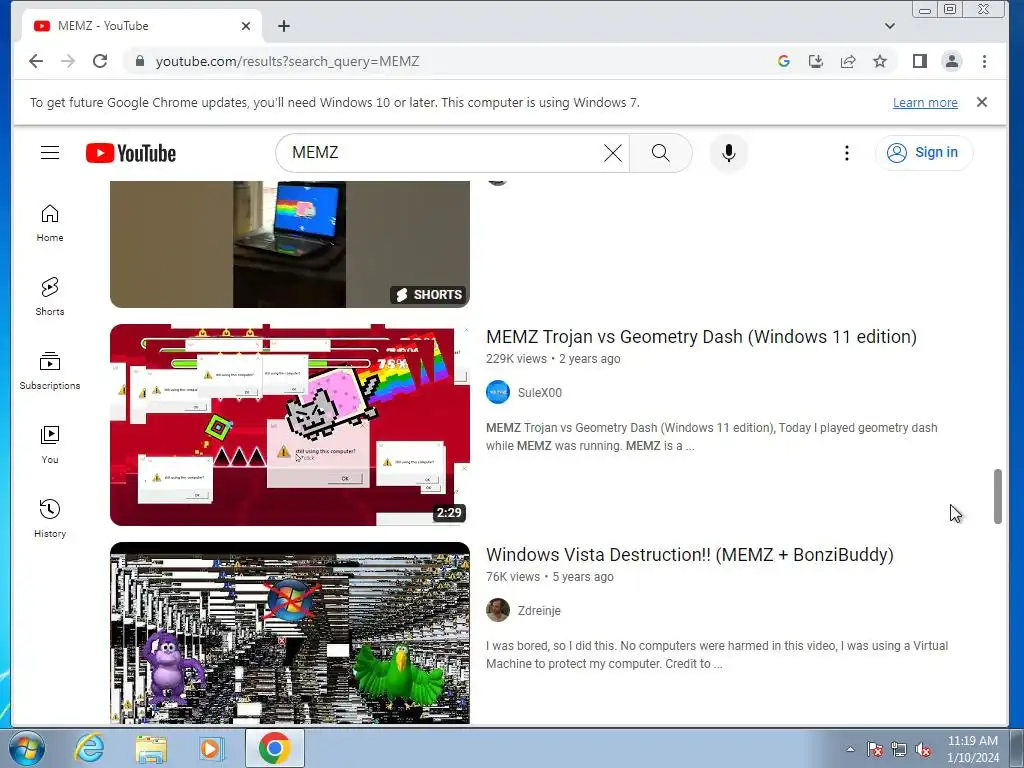Image resolution: width=1024 pixels, height=768 pixels.
Task: Open History in the sidebar
Action: (50, 519)
